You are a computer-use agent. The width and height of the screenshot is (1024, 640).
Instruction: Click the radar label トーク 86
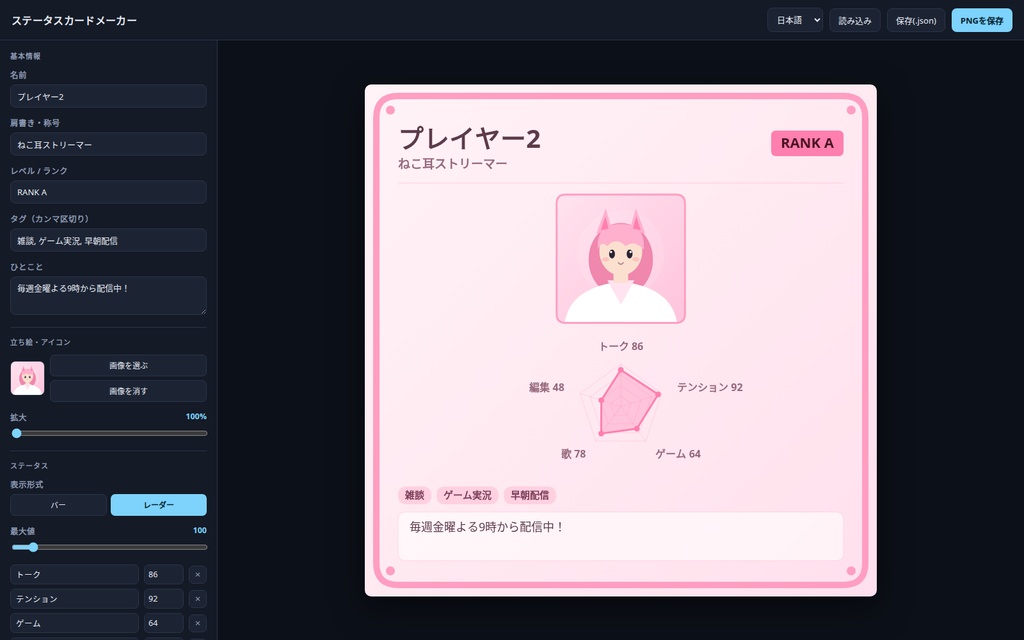[621, 346]
